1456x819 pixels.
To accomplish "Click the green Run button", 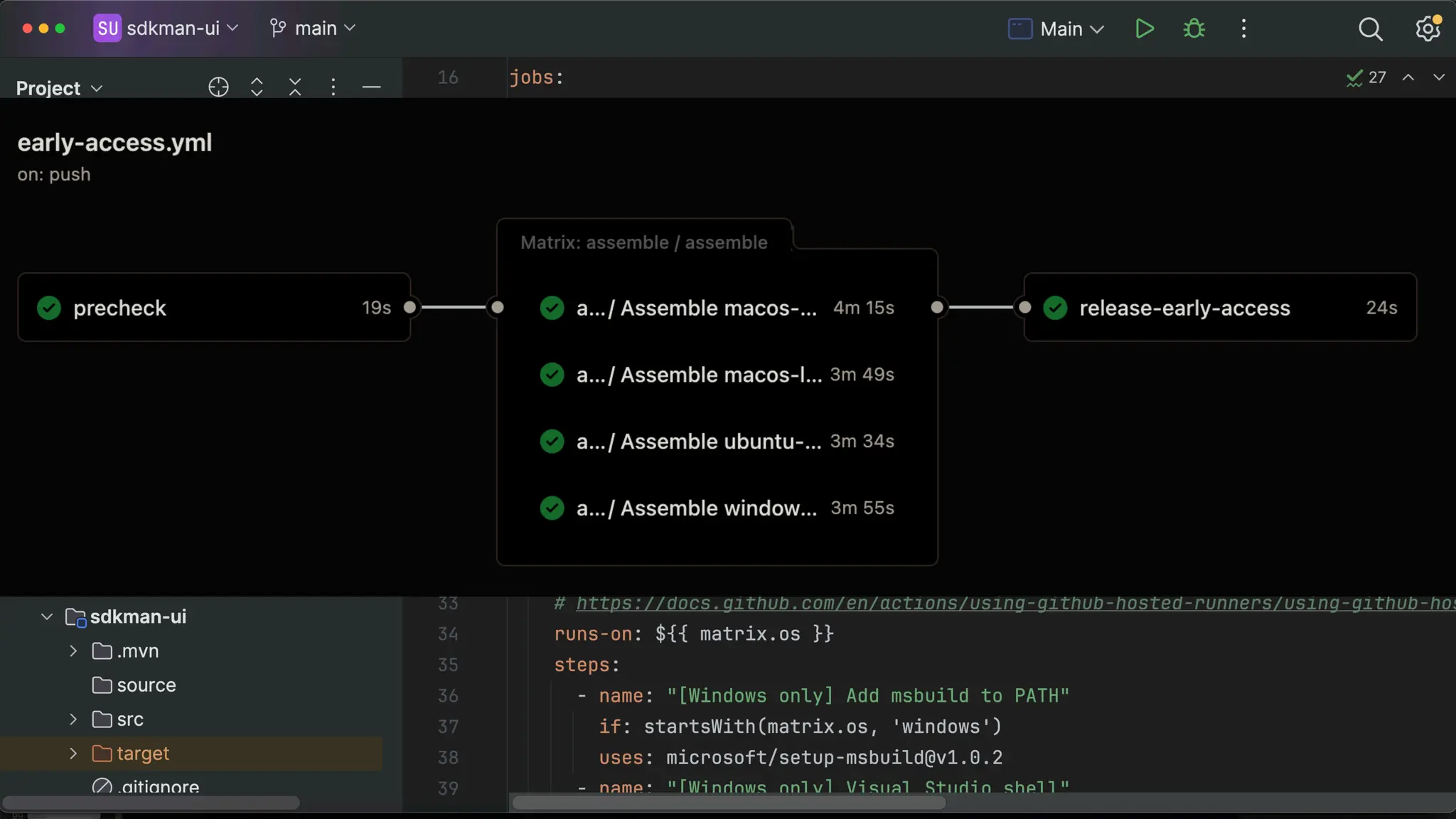I will pyautogui.click(x=1144, y=29).
